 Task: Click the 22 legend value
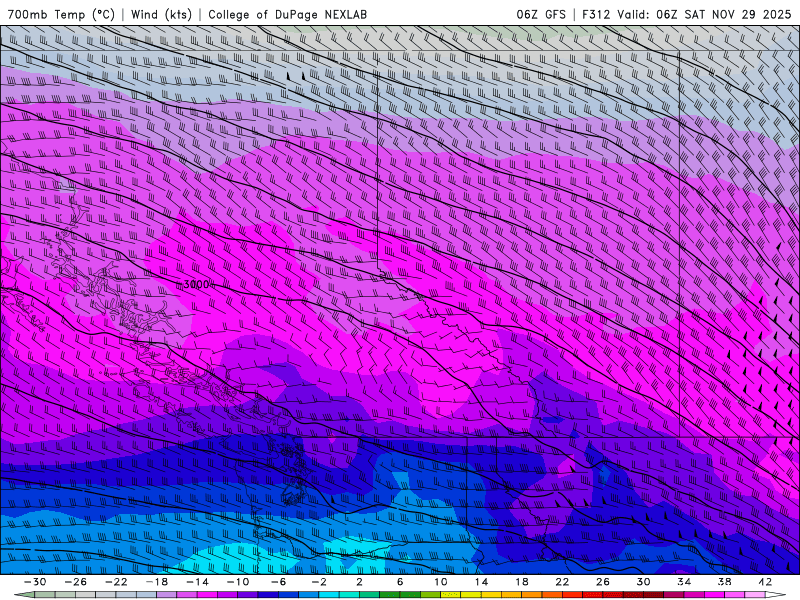point(562,582)
